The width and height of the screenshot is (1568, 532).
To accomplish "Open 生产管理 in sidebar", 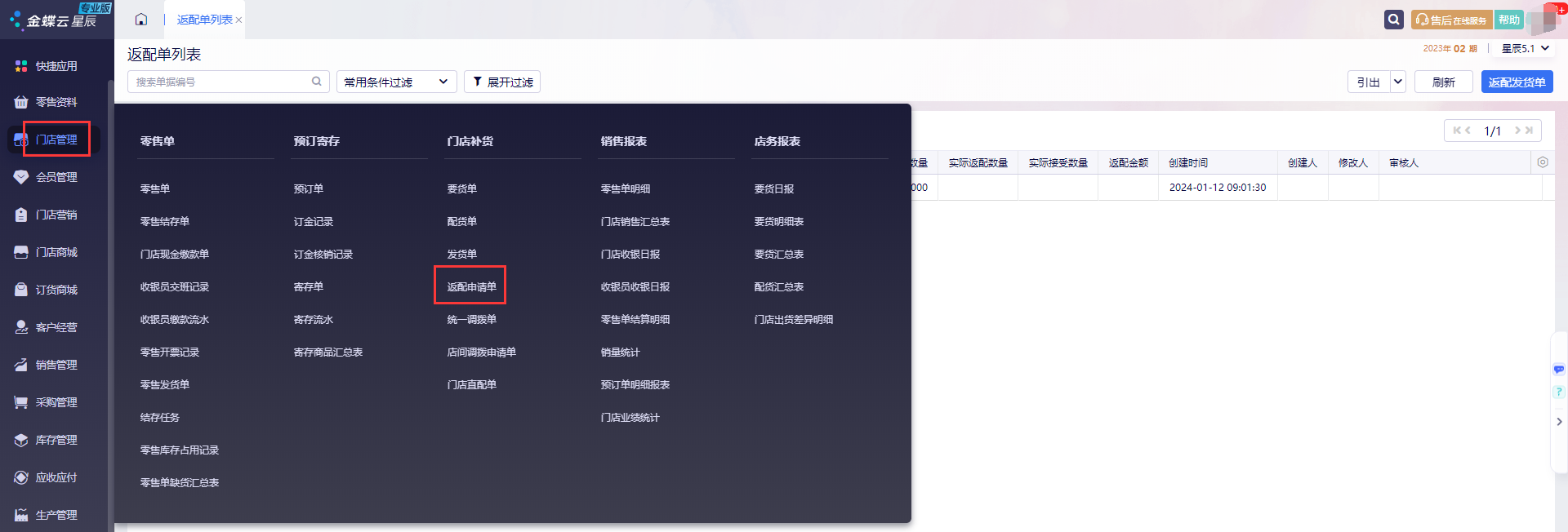I will [56, 515].
